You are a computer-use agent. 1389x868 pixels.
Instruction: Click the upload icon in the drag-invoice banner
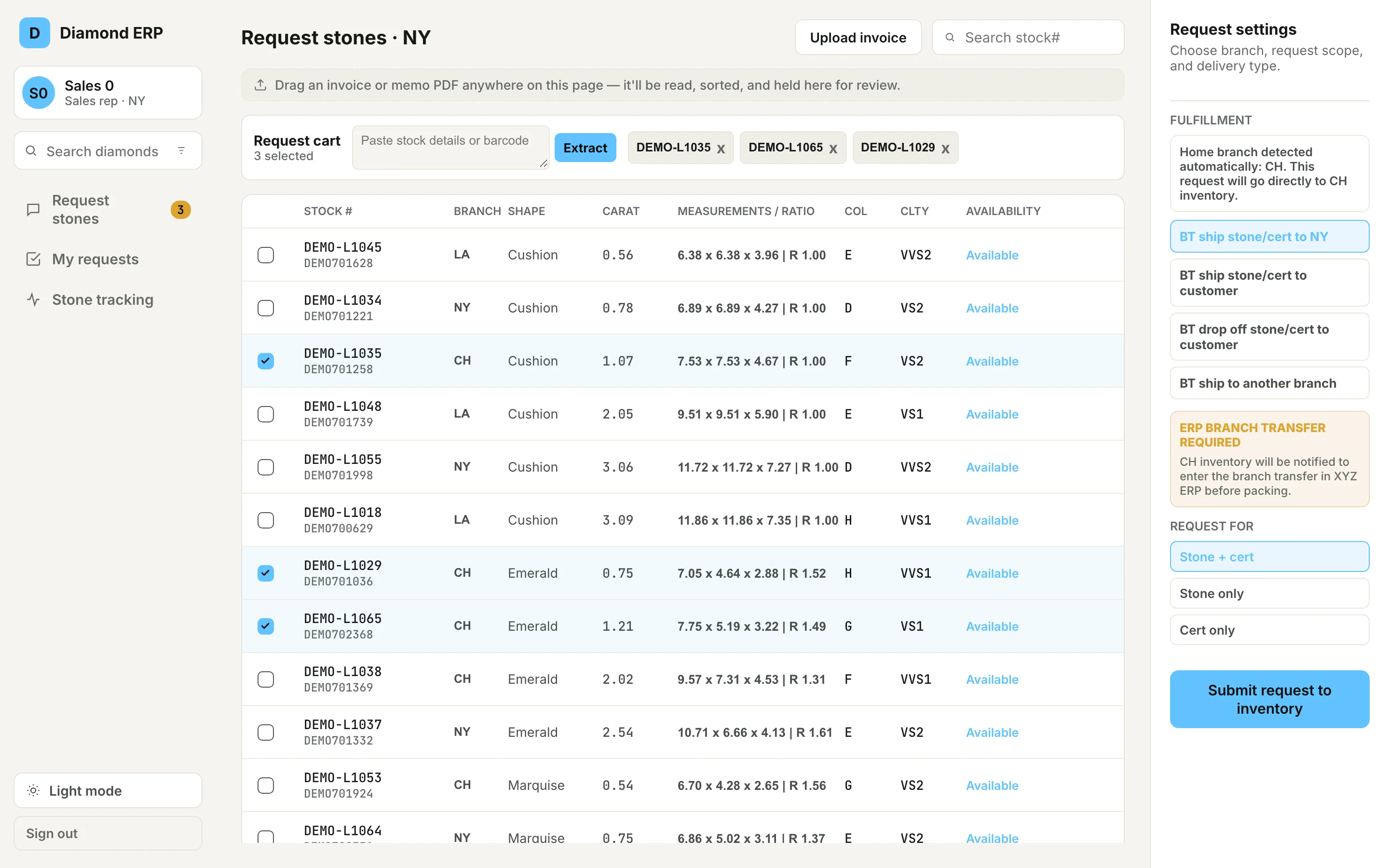(x=260, y=85)
